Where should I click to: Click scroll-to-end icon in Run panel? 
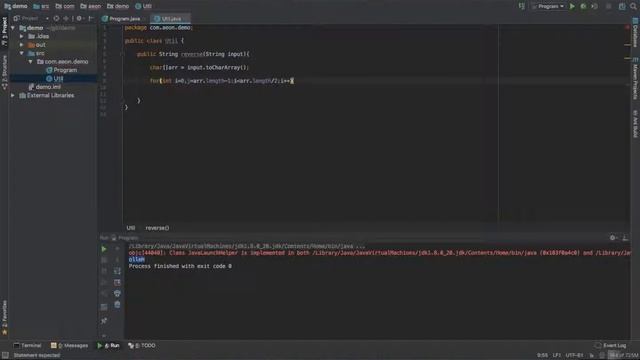pos(117,282)
